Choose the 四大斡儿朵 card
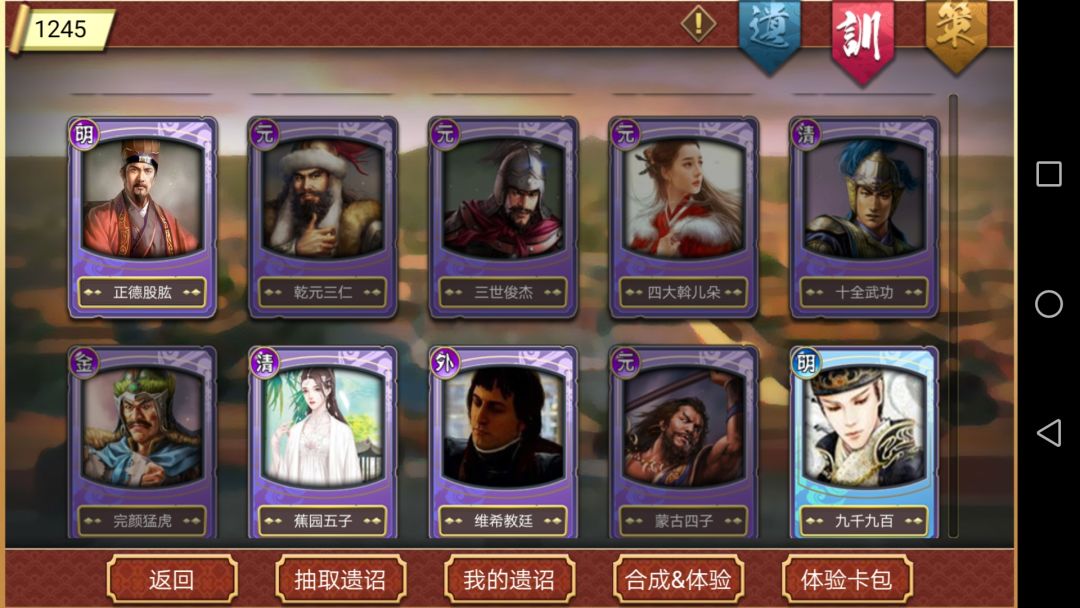Screen dimensions: 1080x608 (x=684, y=217)
